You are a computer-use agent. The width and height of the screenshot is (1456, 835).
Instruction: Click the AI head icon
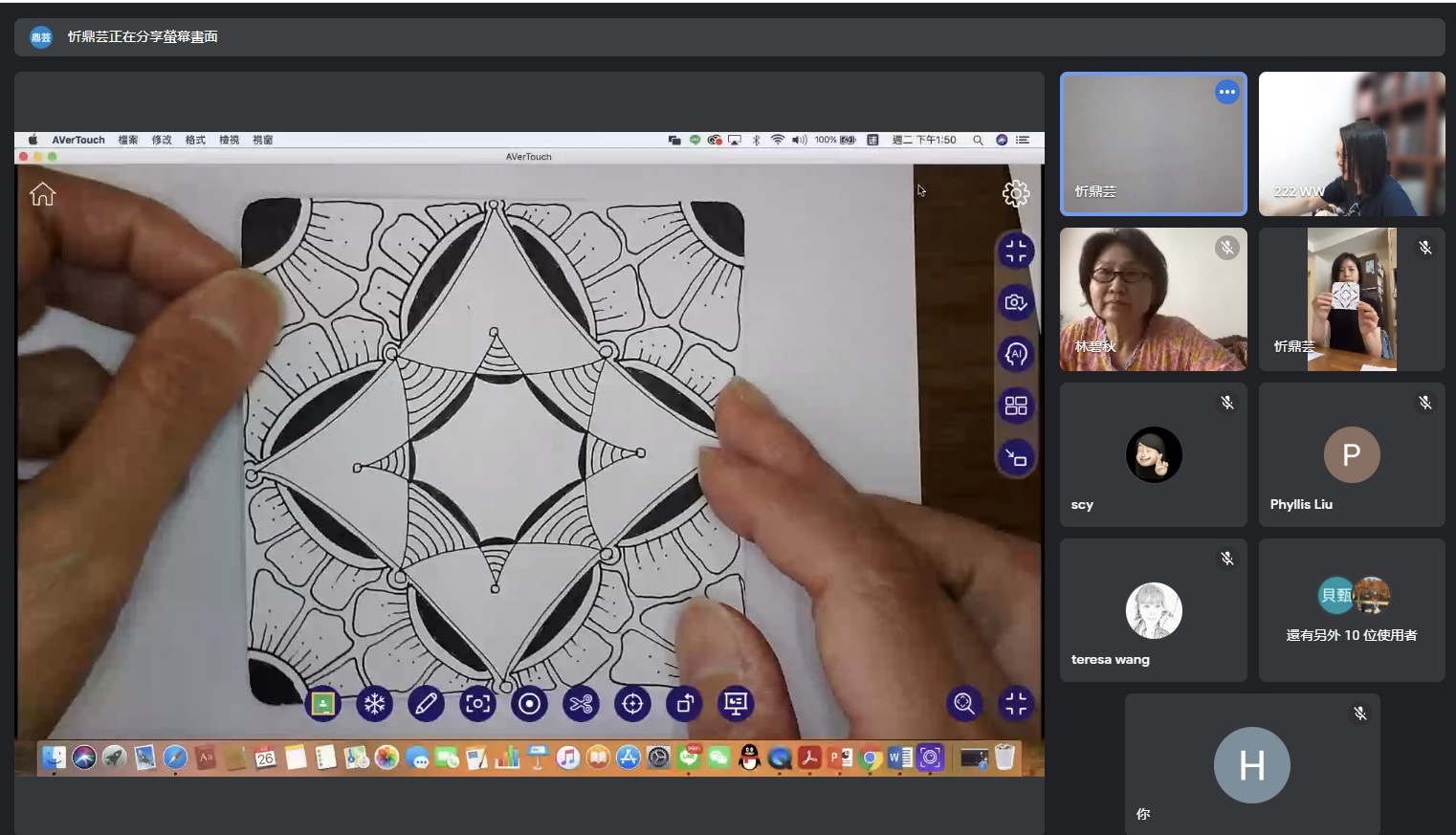(x=1016, y=354)
